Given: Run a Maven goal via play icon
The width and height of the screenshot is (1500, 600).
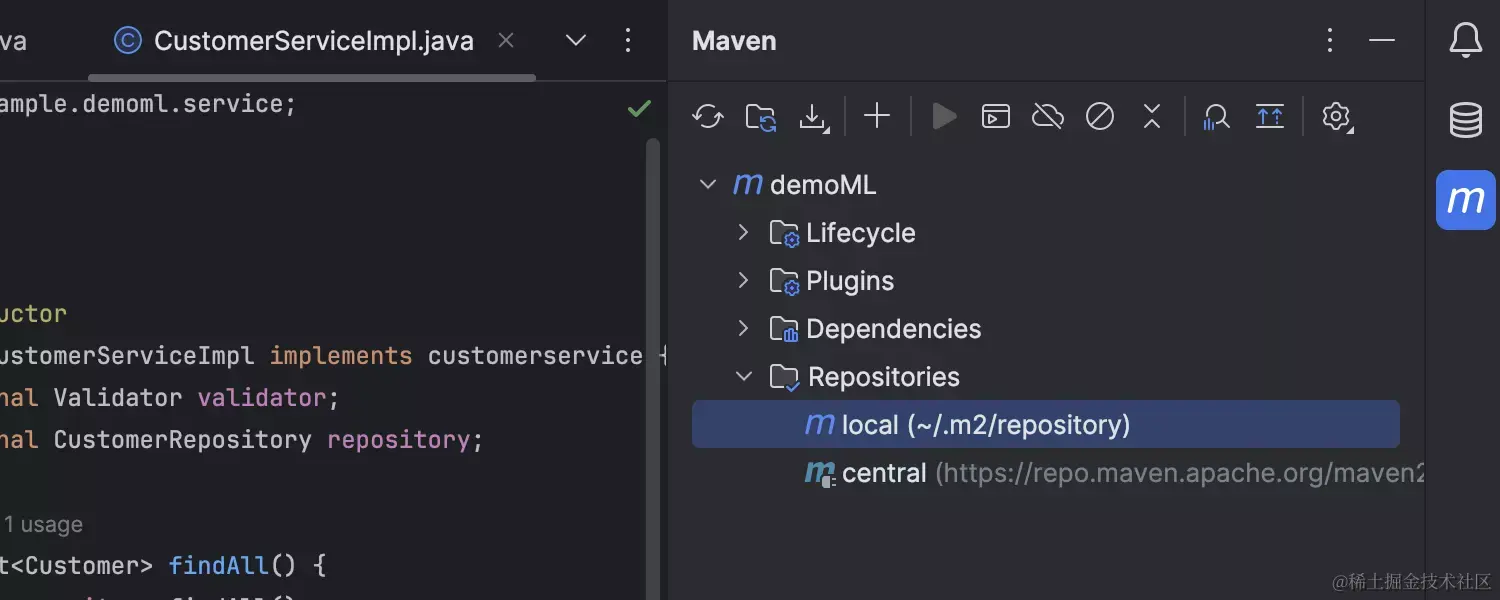Looking at the screenshot, I should coord(944,116).
